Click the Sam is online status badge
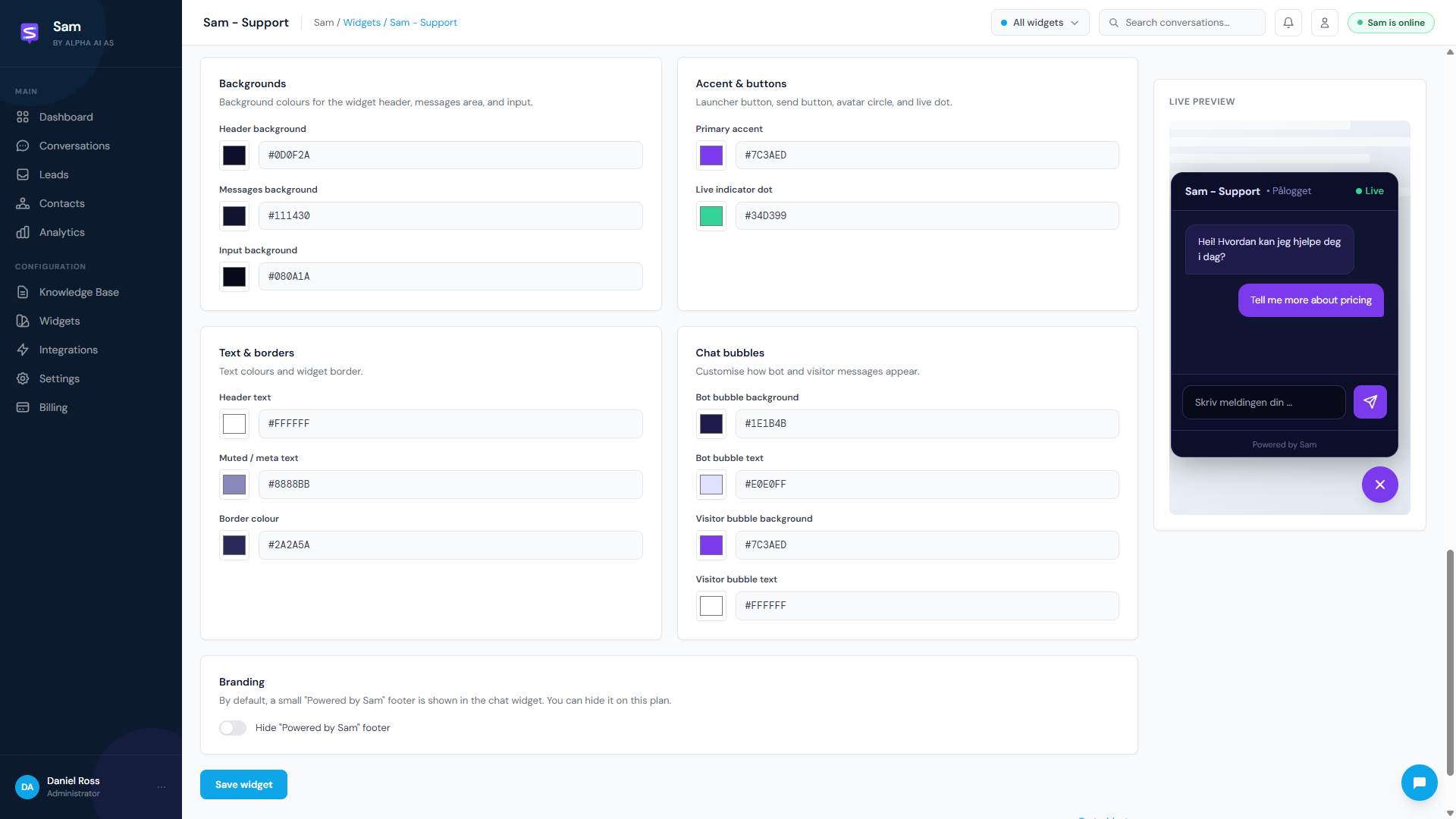1456x819 pixels. pos(1391,23)
